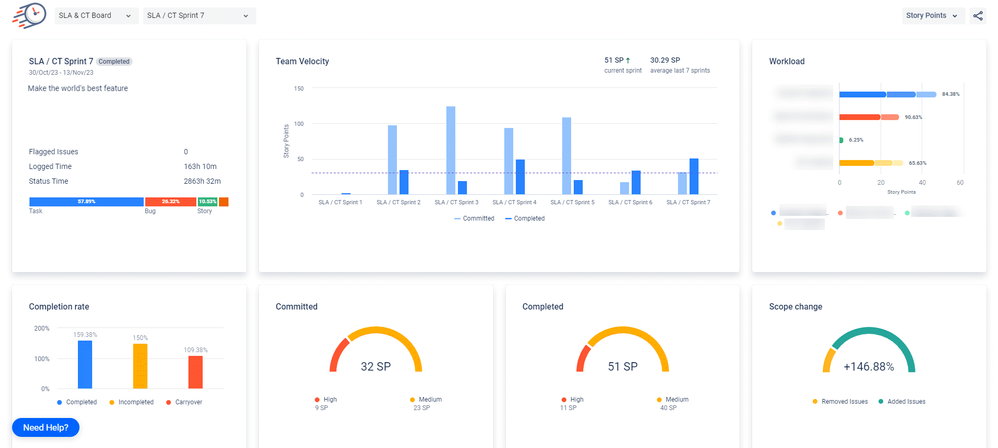This screenshot has width=998, height=448.
Task: Click the red Bug segment bar
Action: [x=170, y=202]
